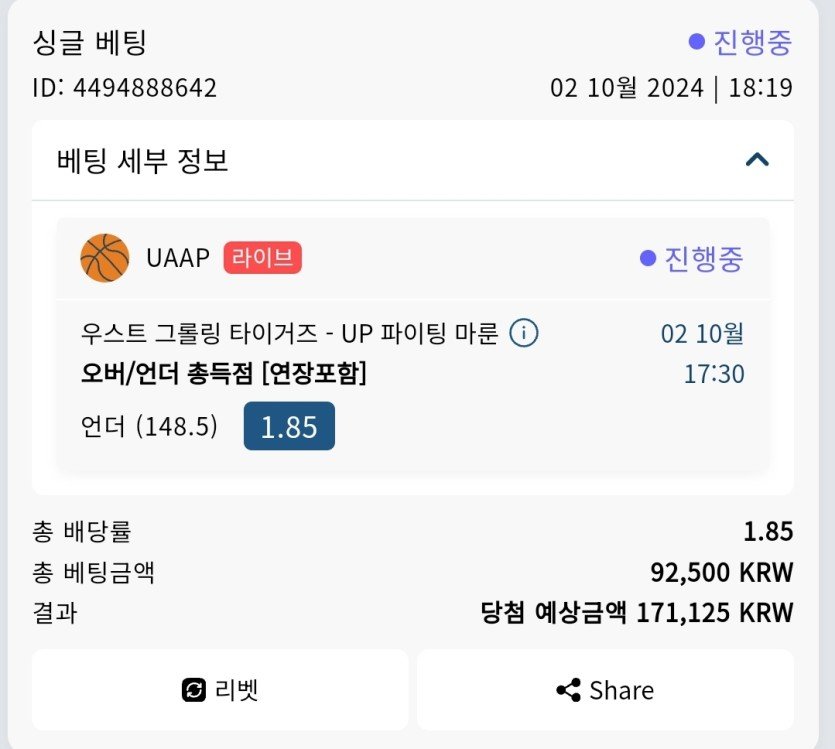
Task: Open match info via the circled i icon
Action: pyautogui.click(x=524, y=333)
